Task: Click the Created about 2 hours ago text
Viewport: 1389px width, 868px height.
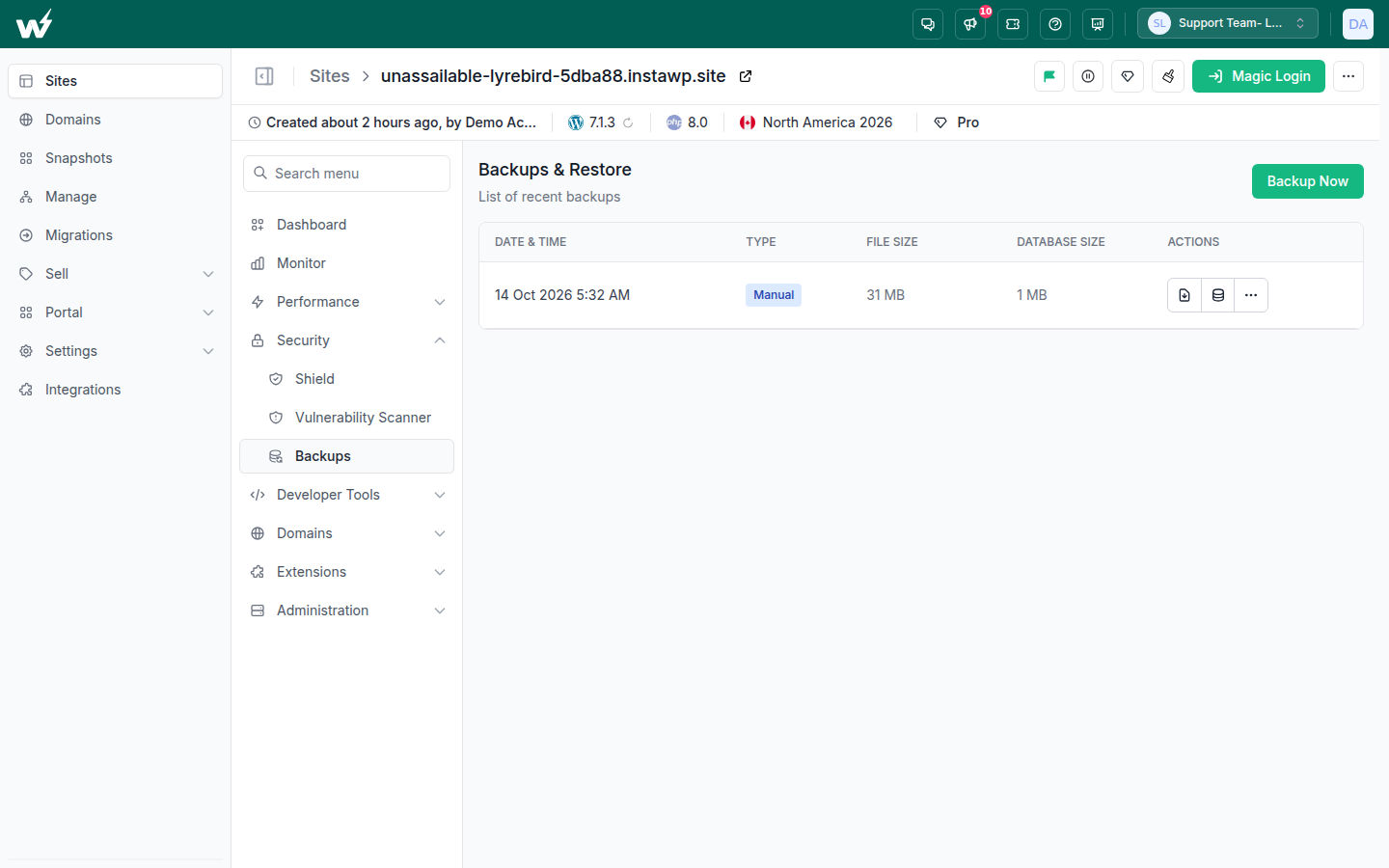Action: (400, 122)
